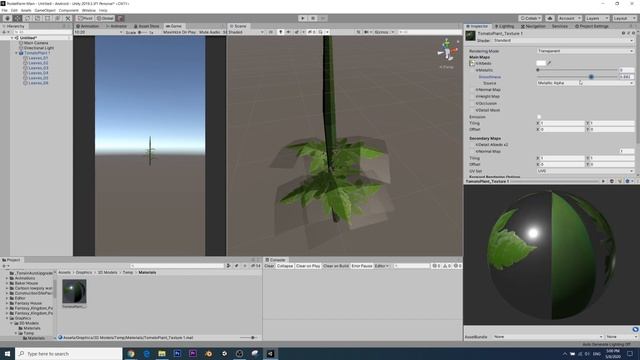
Task: Click the Albedo color swatch
Action: 541,63
